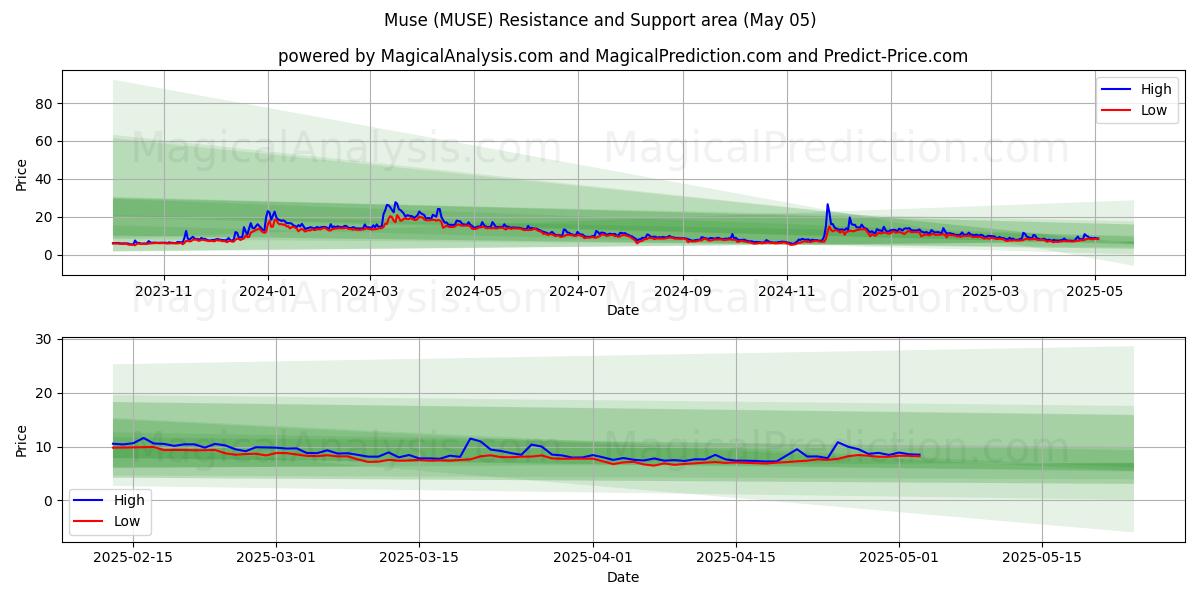1200x600 pixels.
Task: Click the '2025-05' top chart x-axis label
Action: tap(1094, 291)
